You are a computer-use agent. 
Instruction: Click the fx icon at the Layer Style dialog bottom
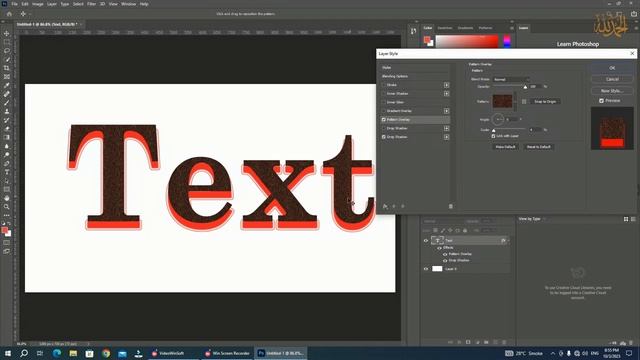[385, 207]
